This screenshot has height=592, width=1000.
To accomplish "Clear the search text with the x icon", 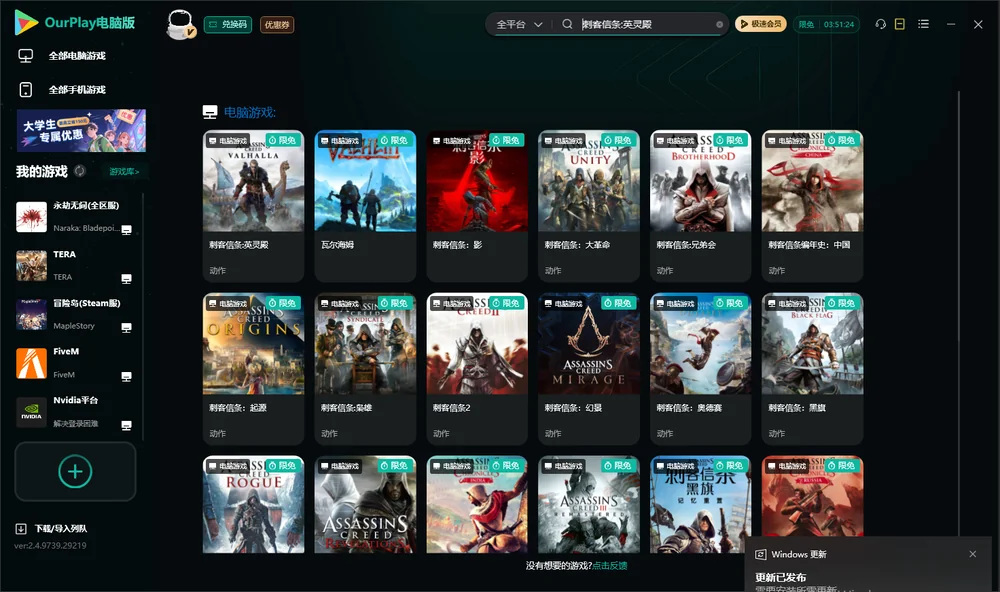I will 719,24.
